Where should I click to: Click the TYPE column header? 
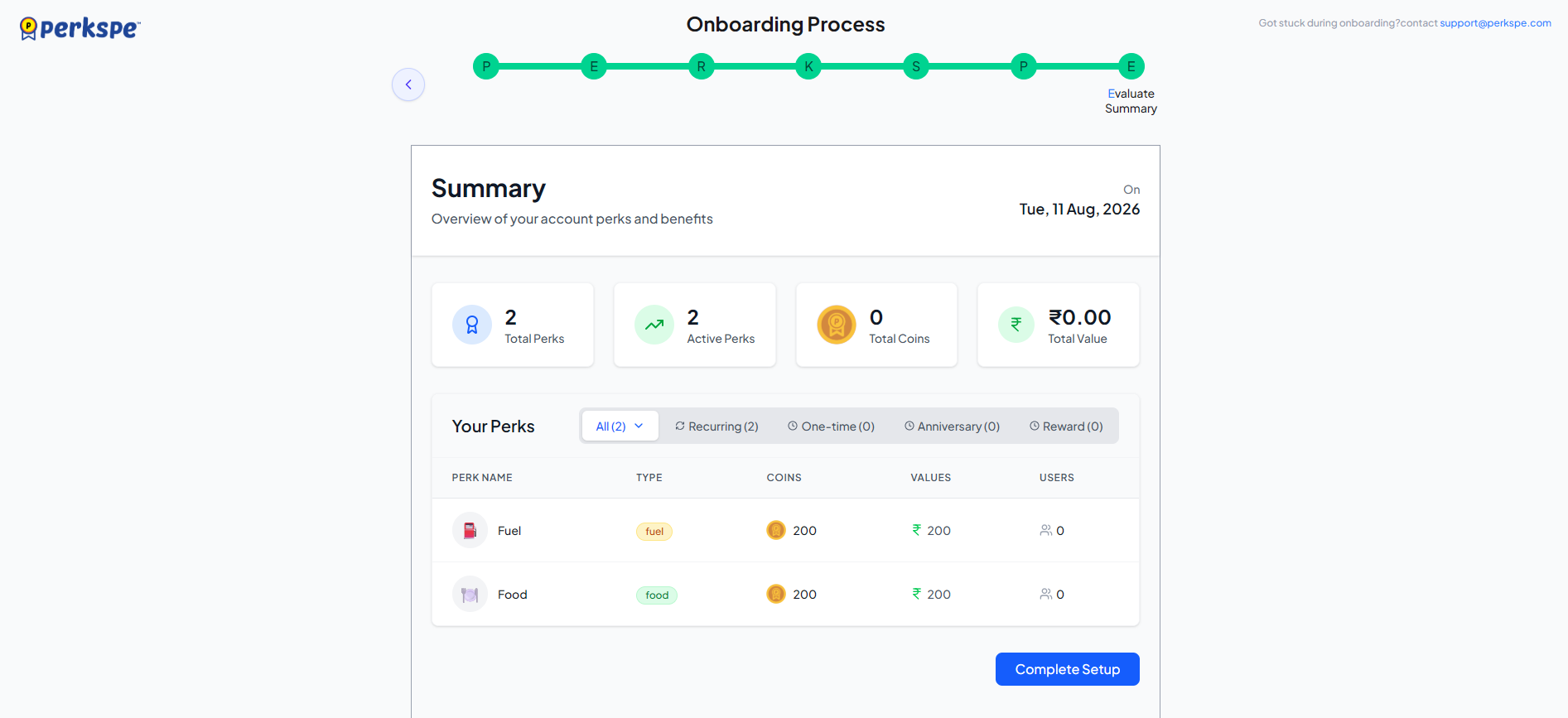coord(649,478)
